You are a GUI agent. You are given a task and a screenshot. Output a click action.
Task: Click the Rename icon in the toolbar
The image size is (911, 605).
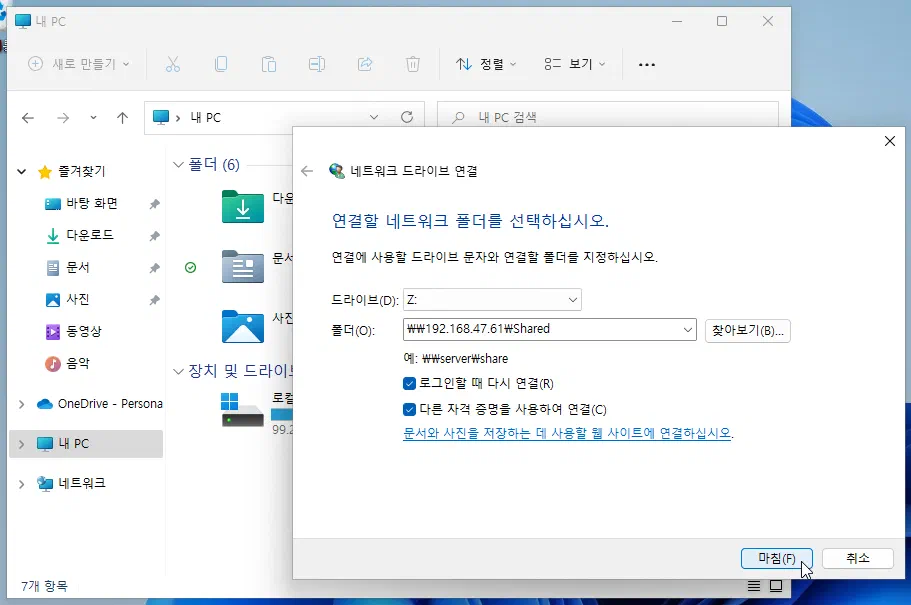(x=317, y=64)
